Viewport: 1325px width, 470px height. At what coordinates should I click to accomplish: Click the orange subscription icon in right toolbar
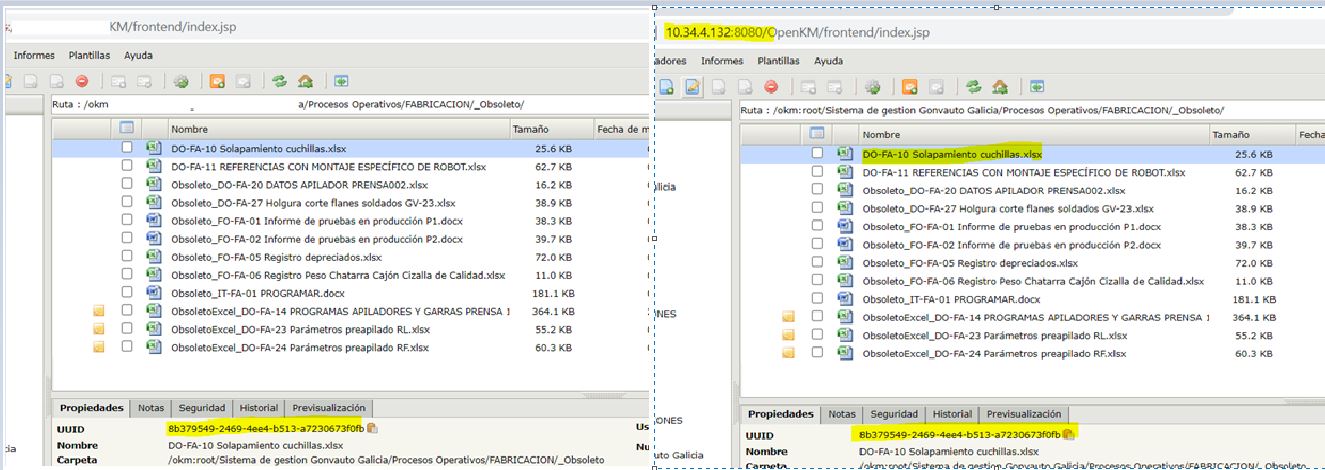908,87
